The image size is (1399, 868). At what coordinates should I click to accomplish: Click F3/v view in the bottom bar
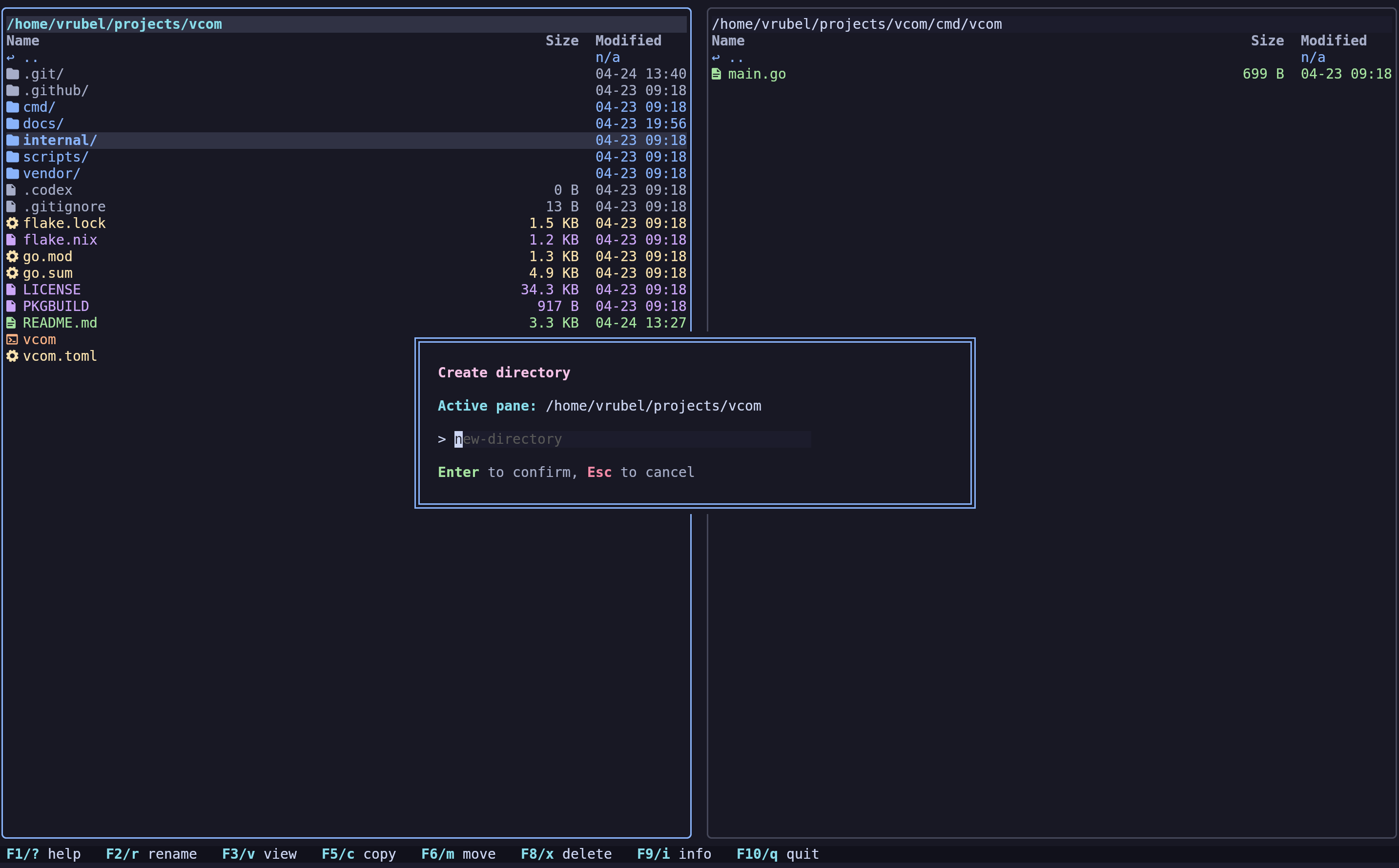[x=259, y=854]
